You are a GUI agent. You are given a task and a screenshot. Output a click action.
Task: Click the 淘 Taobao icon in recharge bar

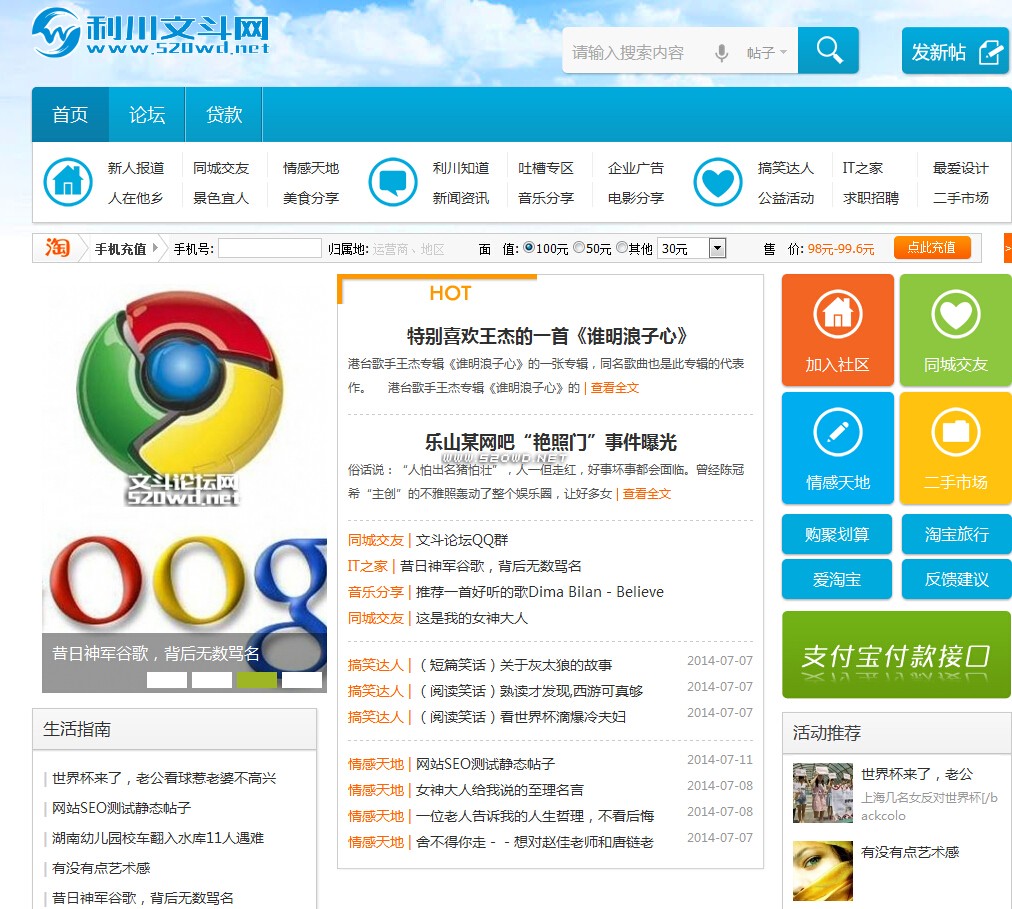coord(57,247)
